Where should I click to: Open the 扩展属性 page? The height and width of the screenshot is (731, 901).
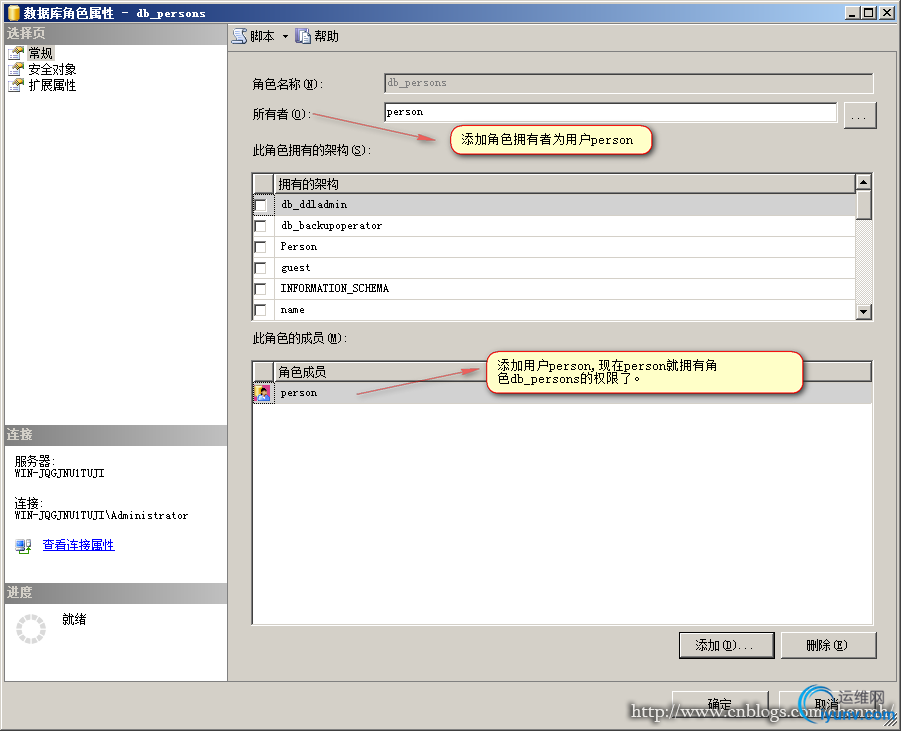(x=52, y=86)
